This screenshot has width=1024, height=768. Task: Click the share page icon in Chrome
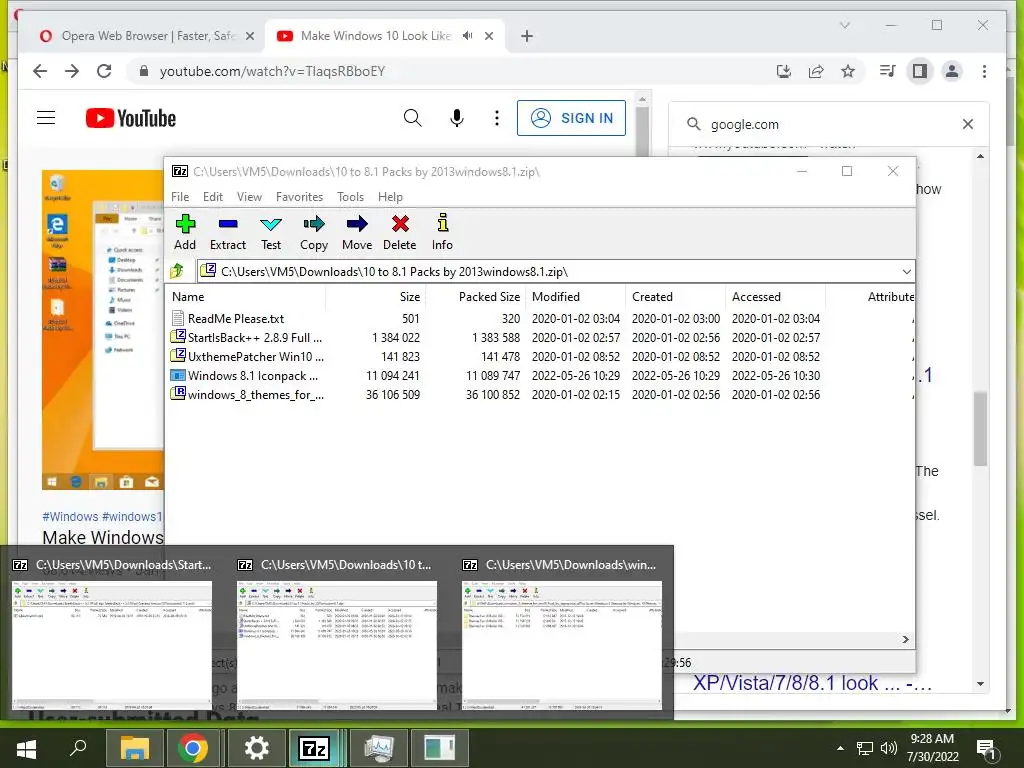pyautogui.click(x=816, y=71)
